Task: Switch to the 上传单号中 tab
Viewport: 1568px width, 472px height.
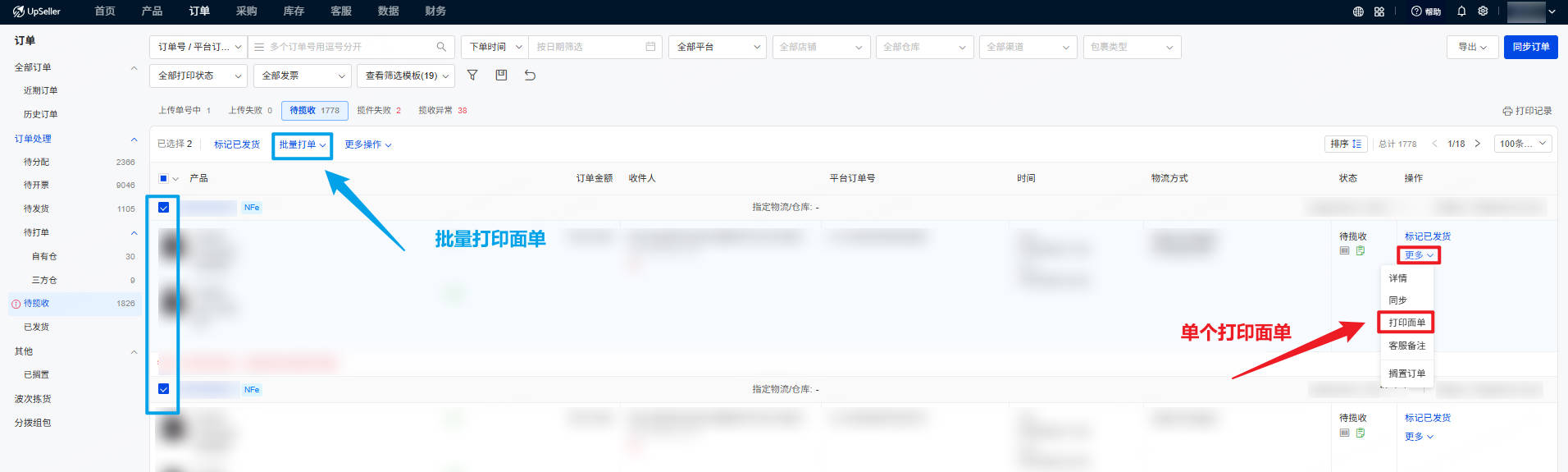Action: pyautogui.click(x=185, y=110)
